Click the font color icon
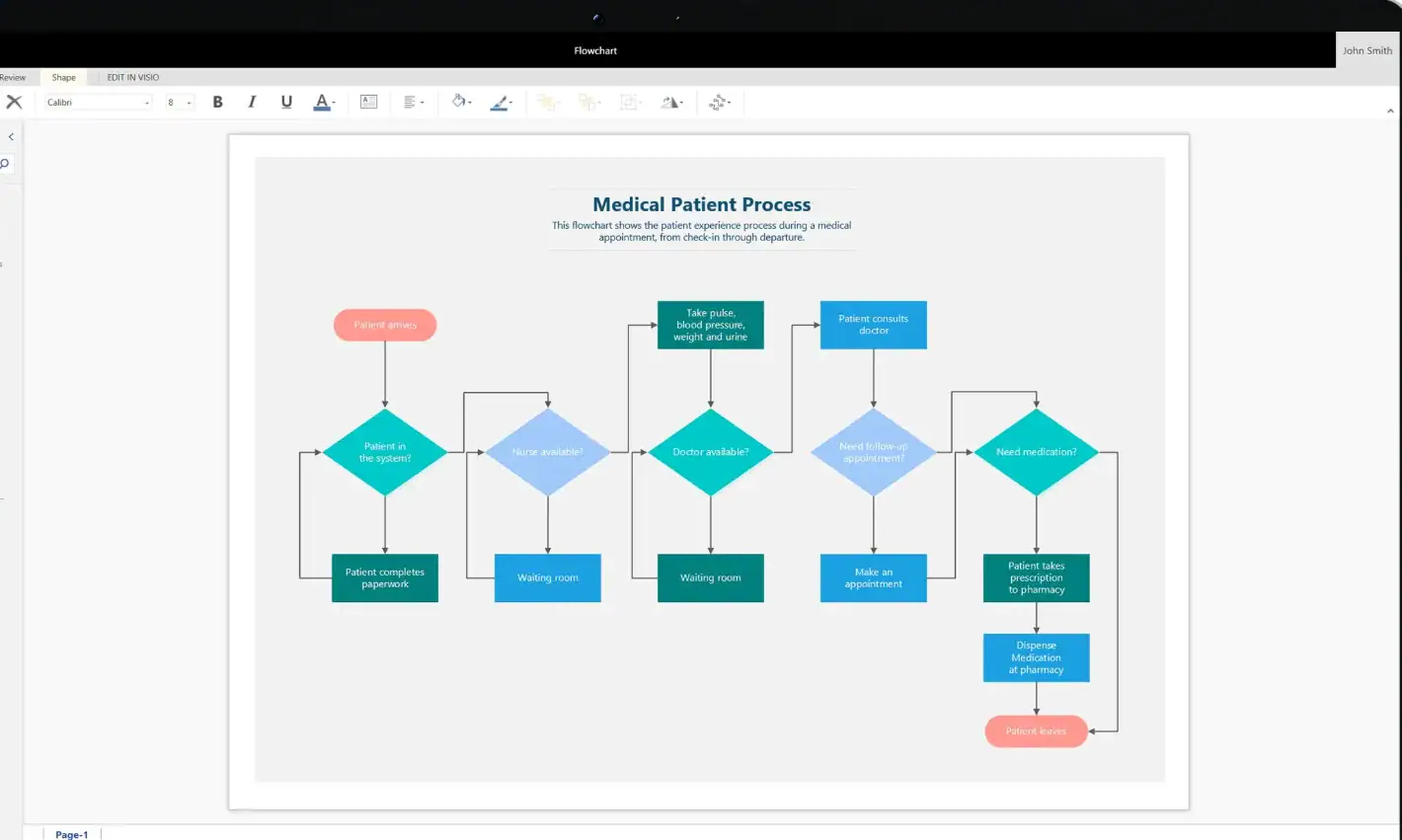The height and width of the screenshot is (840, 1402). [x=322, y=102]
